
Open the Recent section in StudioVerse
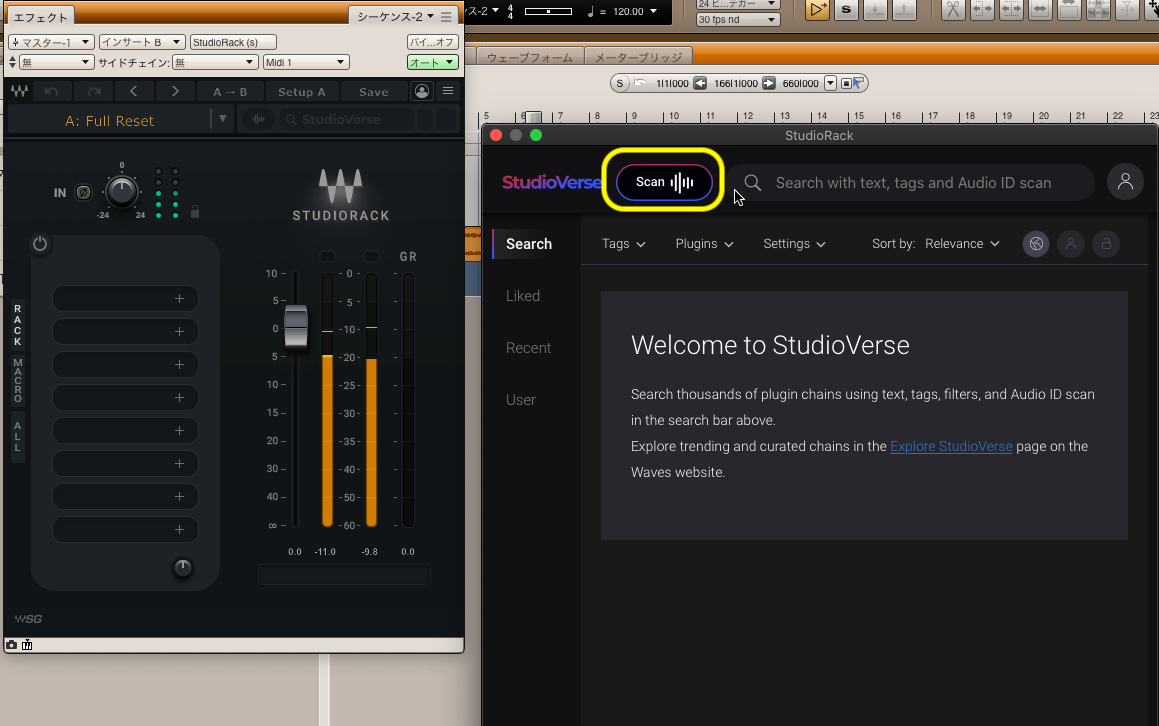coord(528,347)
